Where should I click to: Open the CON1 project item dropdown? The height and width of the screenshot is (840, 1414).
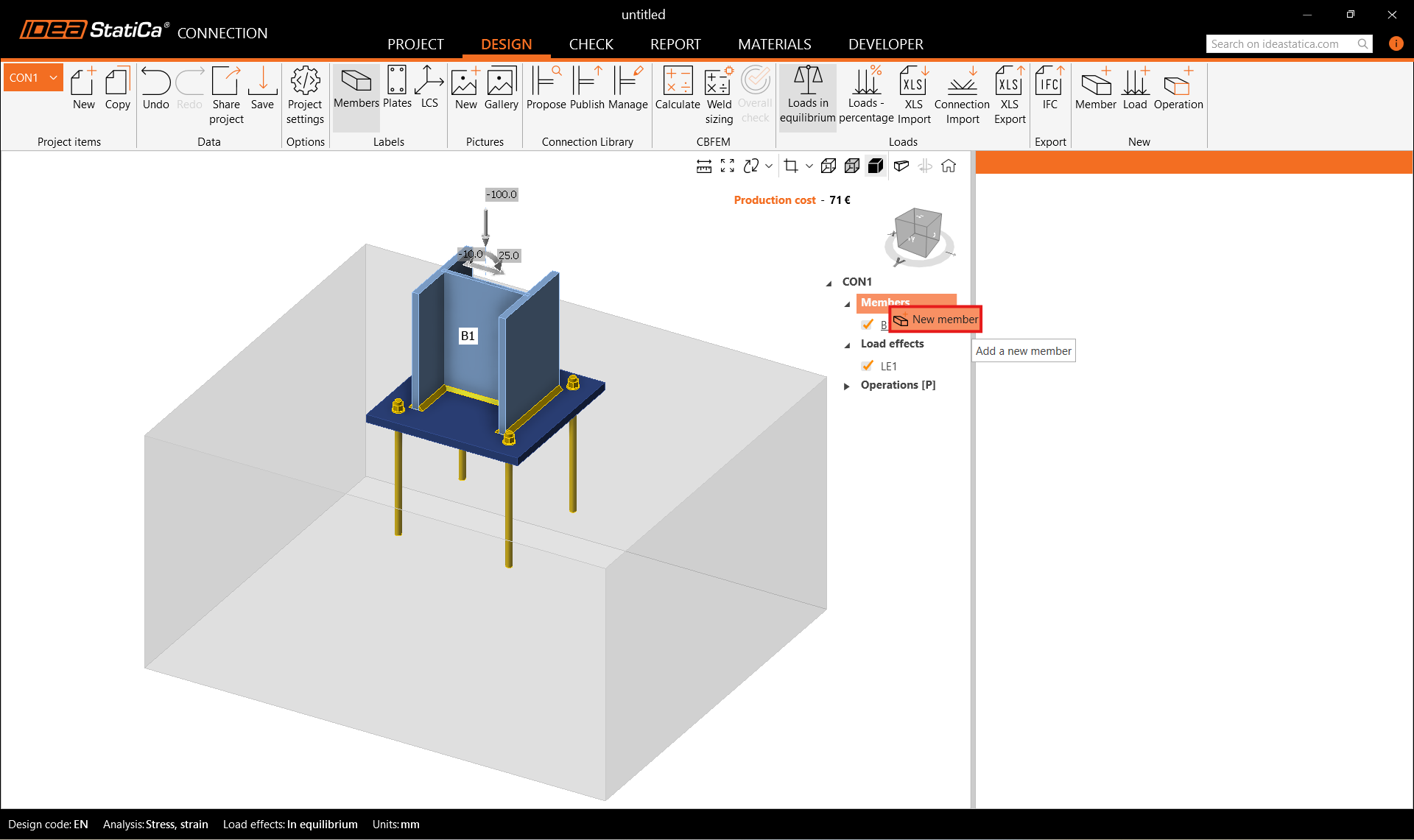pos(53,78)
